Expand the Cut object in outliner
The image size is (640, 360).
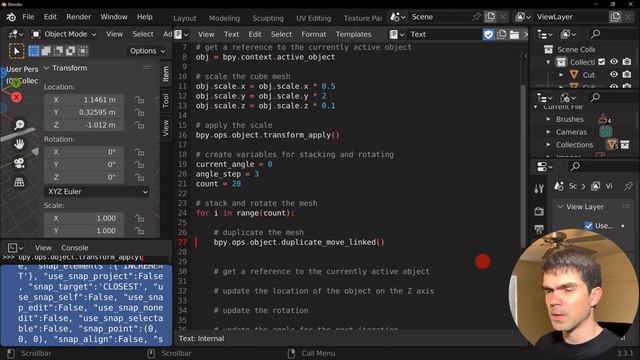(561, 75)
